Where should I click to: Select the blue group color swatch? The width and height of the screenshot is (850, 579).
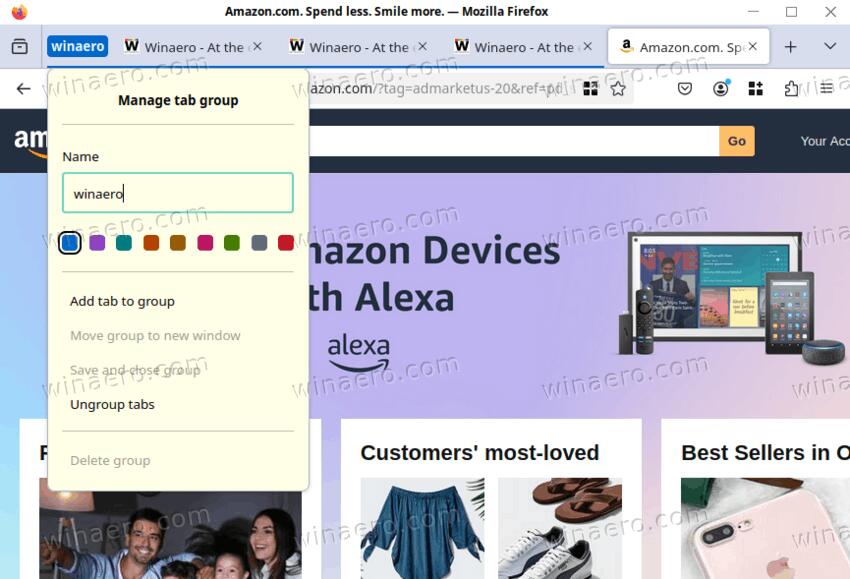[70, 243]
